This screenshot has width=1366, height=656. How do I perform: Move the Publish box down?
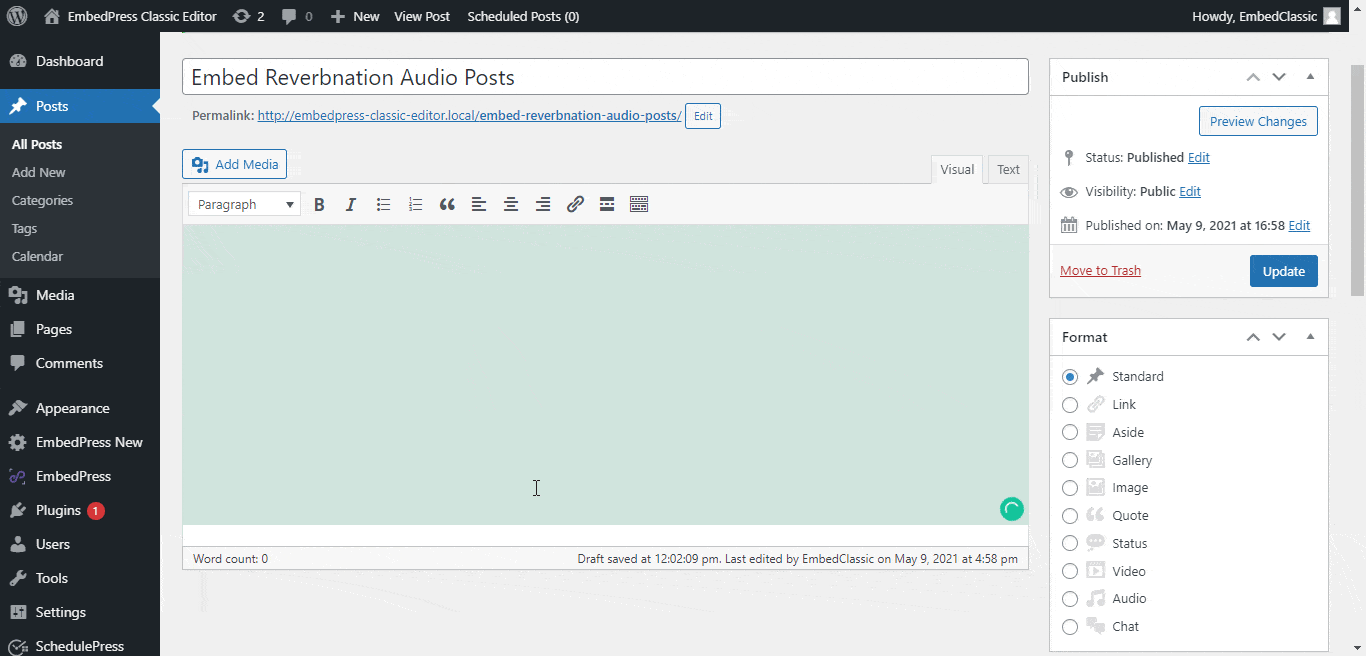pos(1279,77)
